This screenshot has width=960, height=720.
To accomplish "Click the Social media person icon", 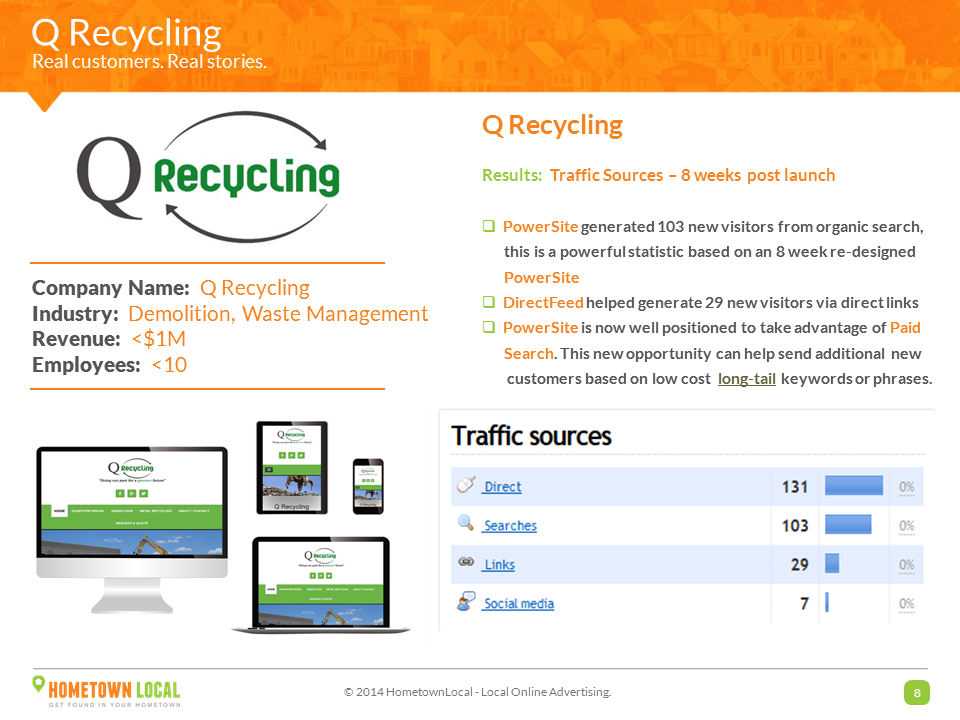I will tap(465, 602).
